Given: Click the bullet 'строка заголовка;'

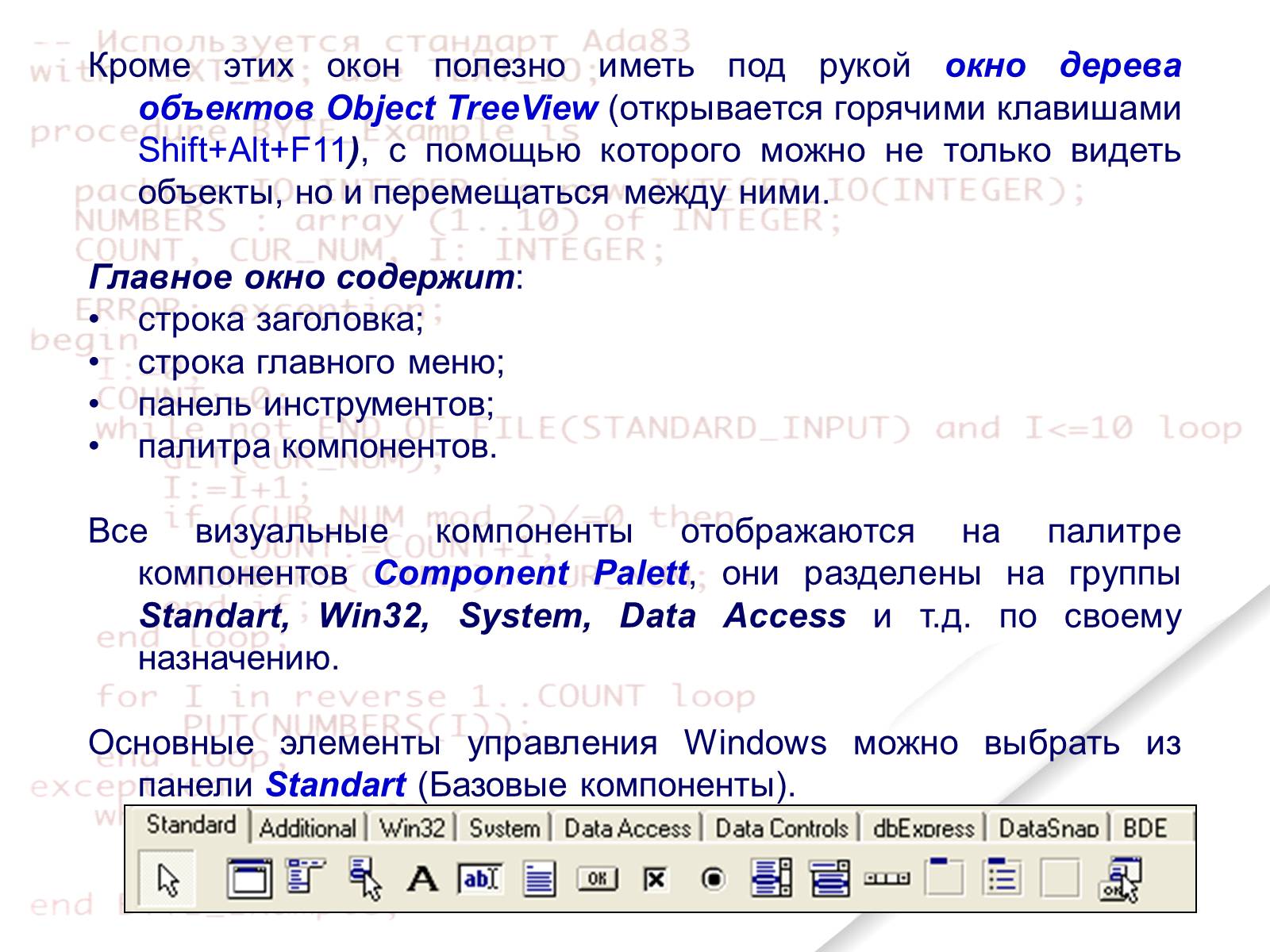Looking at the screenshot, I should pyautogui.click(x=281, y=320).
